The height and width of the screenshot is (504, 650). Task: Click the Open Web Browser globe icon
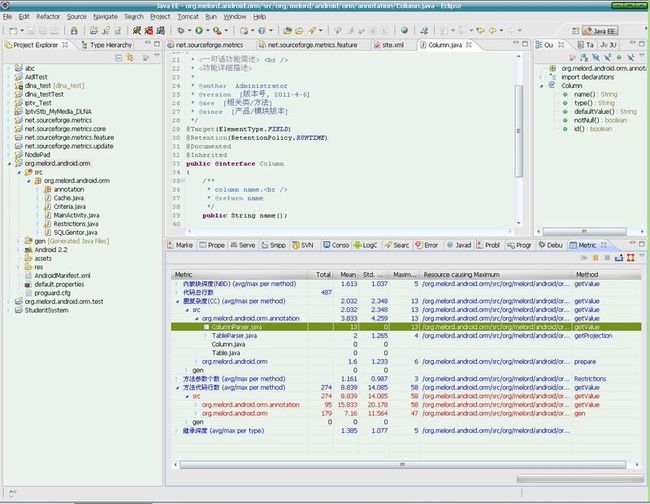404,31
